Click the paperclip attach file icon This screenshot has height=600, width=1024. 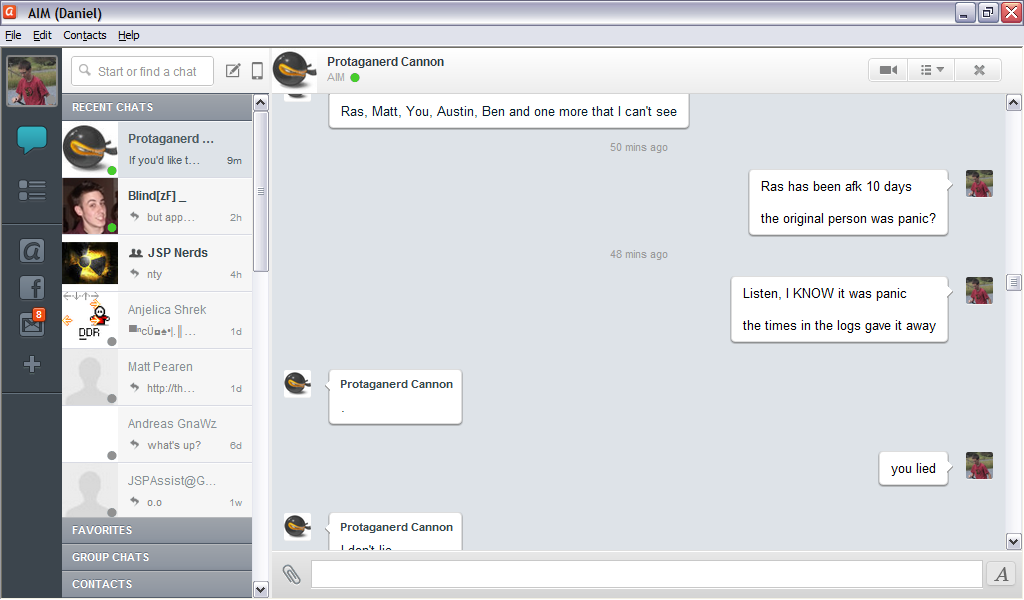pos(291,574)
